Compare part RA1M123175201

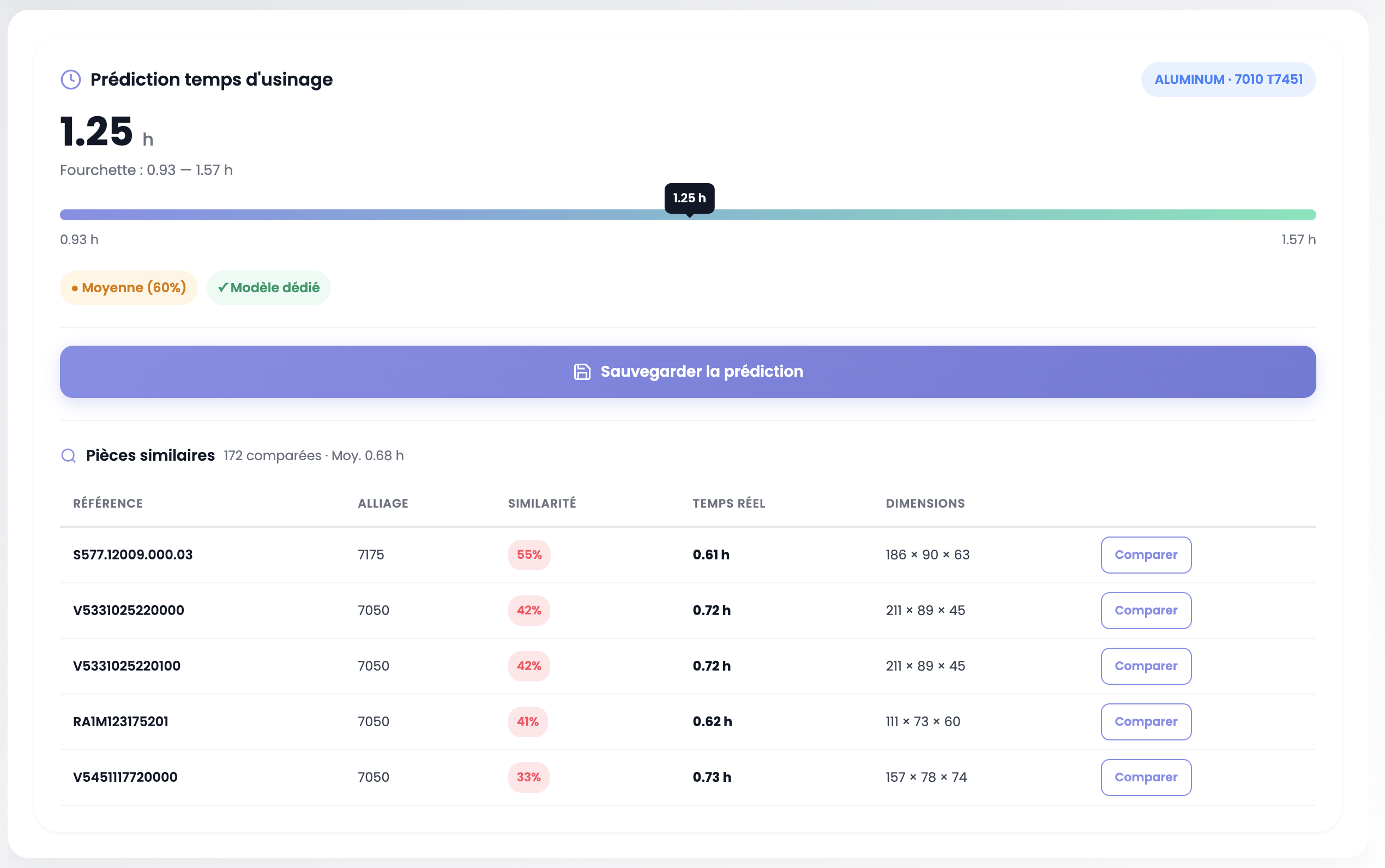click(1145, 722)
